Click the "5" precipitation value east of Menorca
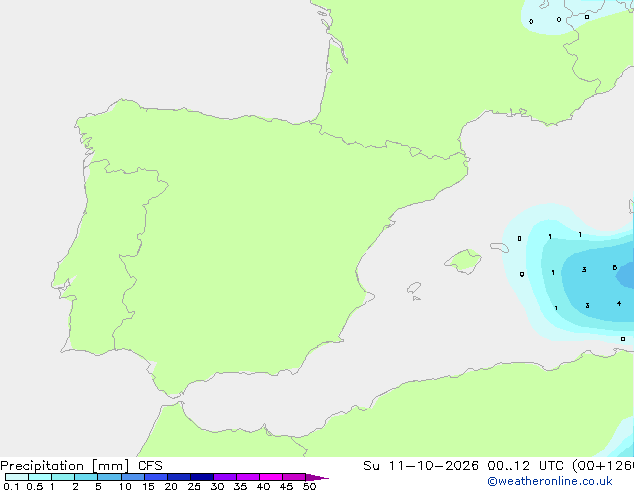This screenshot has width=634, height=490. [x=615, y=268]
